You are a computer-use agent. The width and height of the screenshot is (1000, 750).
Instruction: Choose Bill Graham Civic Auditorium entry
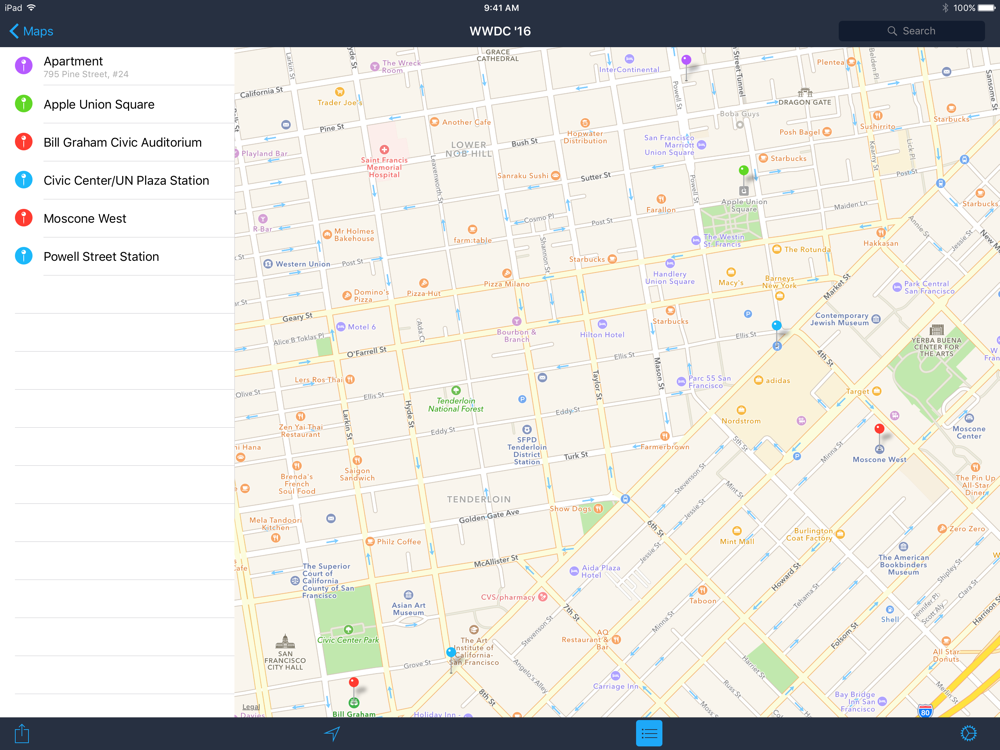coord(117,142)
